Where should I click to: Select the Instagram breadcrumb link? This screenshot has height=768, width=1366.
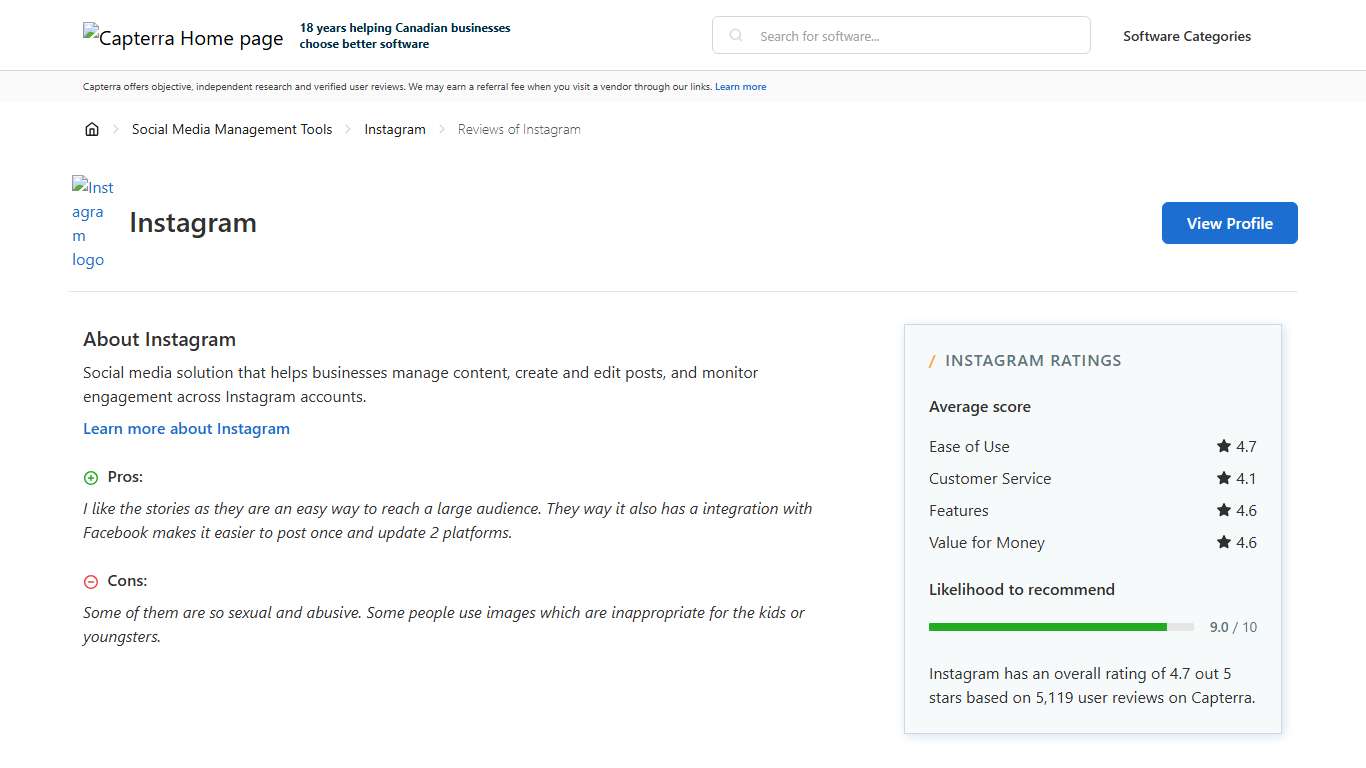coord(395,129)
